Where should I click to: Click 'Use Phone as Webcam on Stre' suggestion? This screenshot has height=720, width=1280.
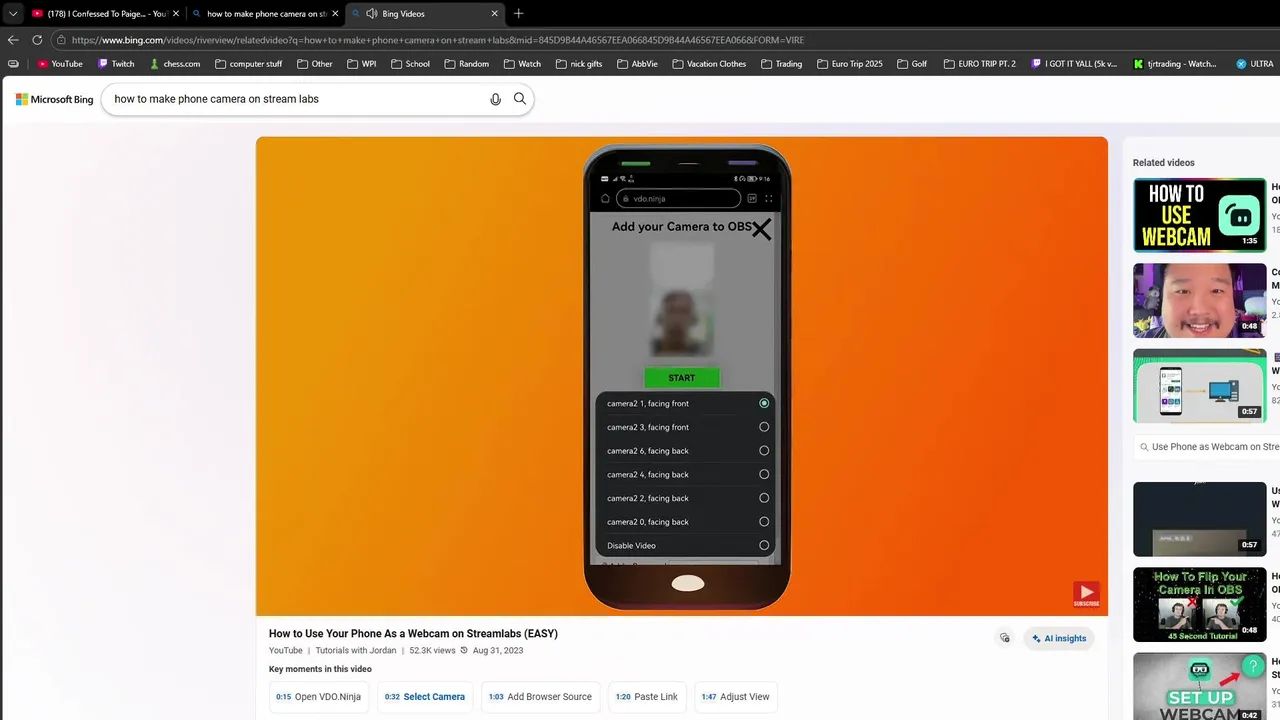[1209, 447]
